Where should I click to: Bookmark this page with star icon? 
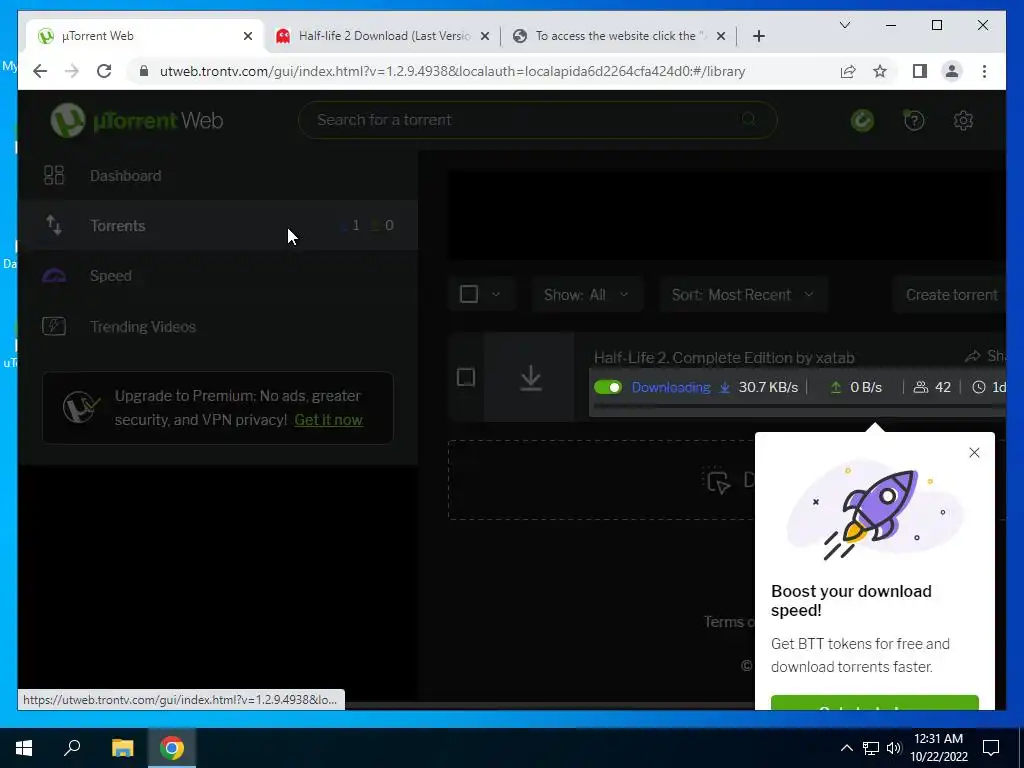click(880, 71)
